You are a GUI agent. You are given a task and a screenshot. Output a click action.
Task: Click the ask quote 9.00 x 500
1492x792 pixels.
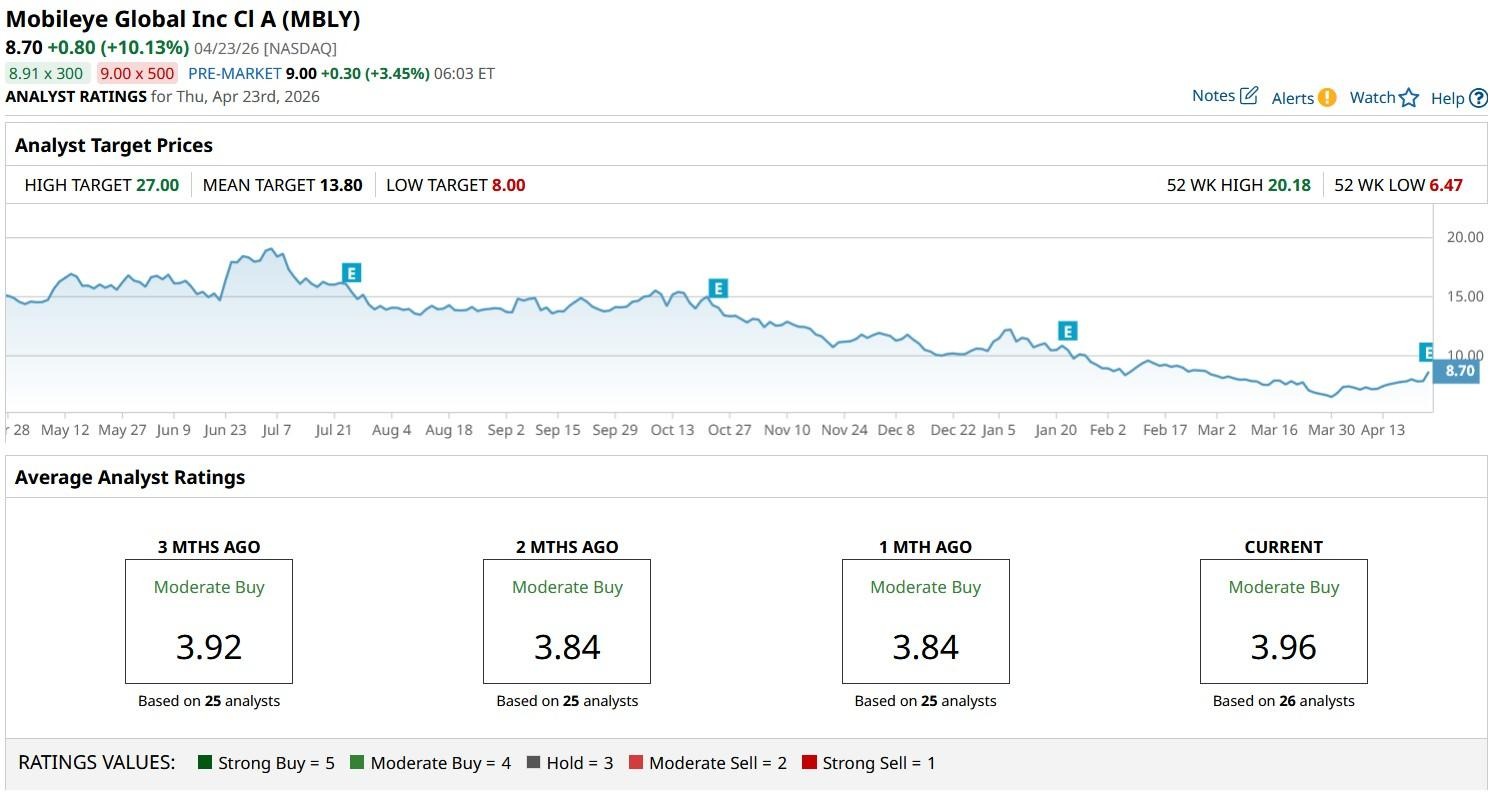point(137,73)
